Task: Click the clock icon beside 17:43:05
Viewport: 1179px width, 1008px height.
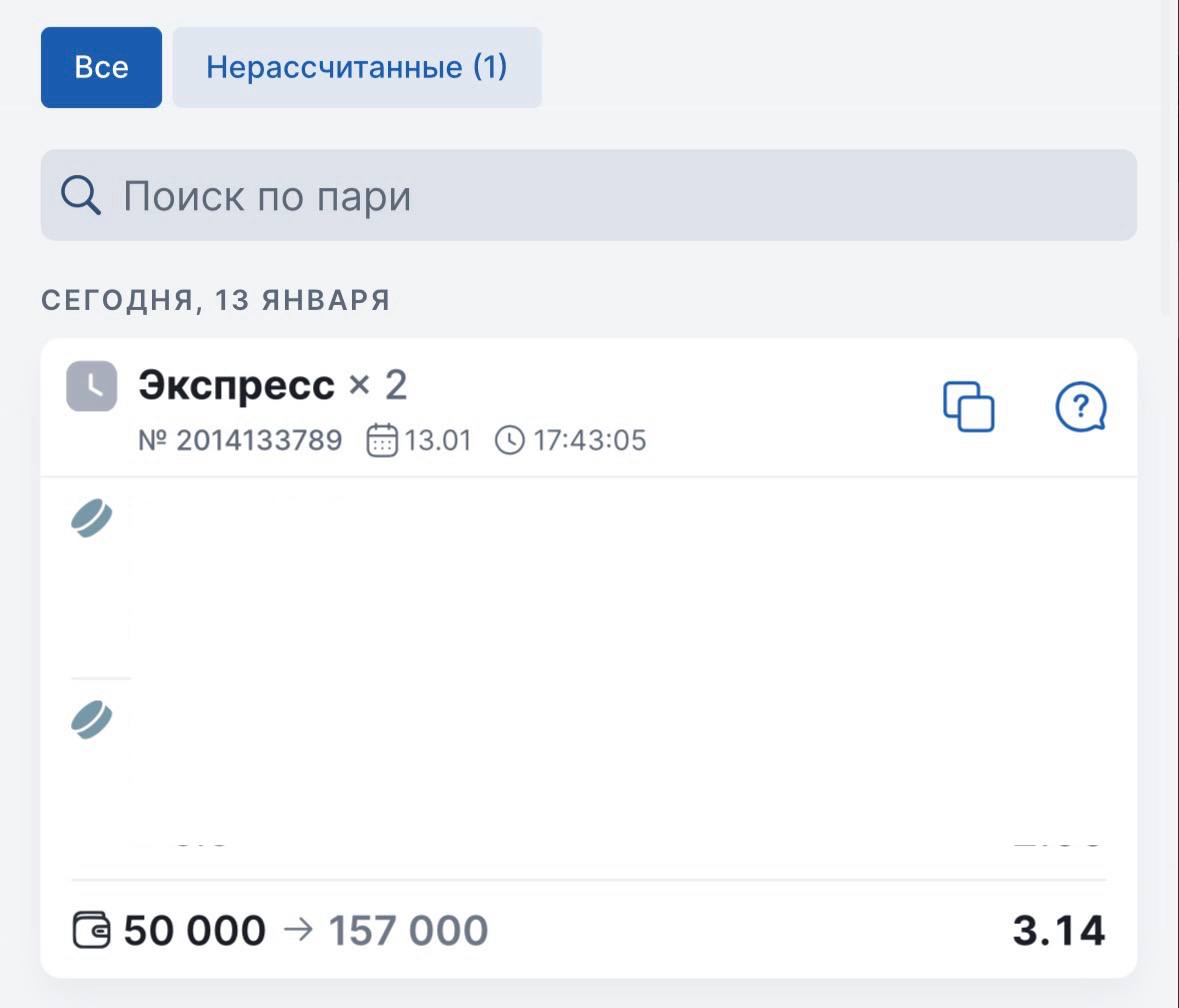Action: click(509, 440)
